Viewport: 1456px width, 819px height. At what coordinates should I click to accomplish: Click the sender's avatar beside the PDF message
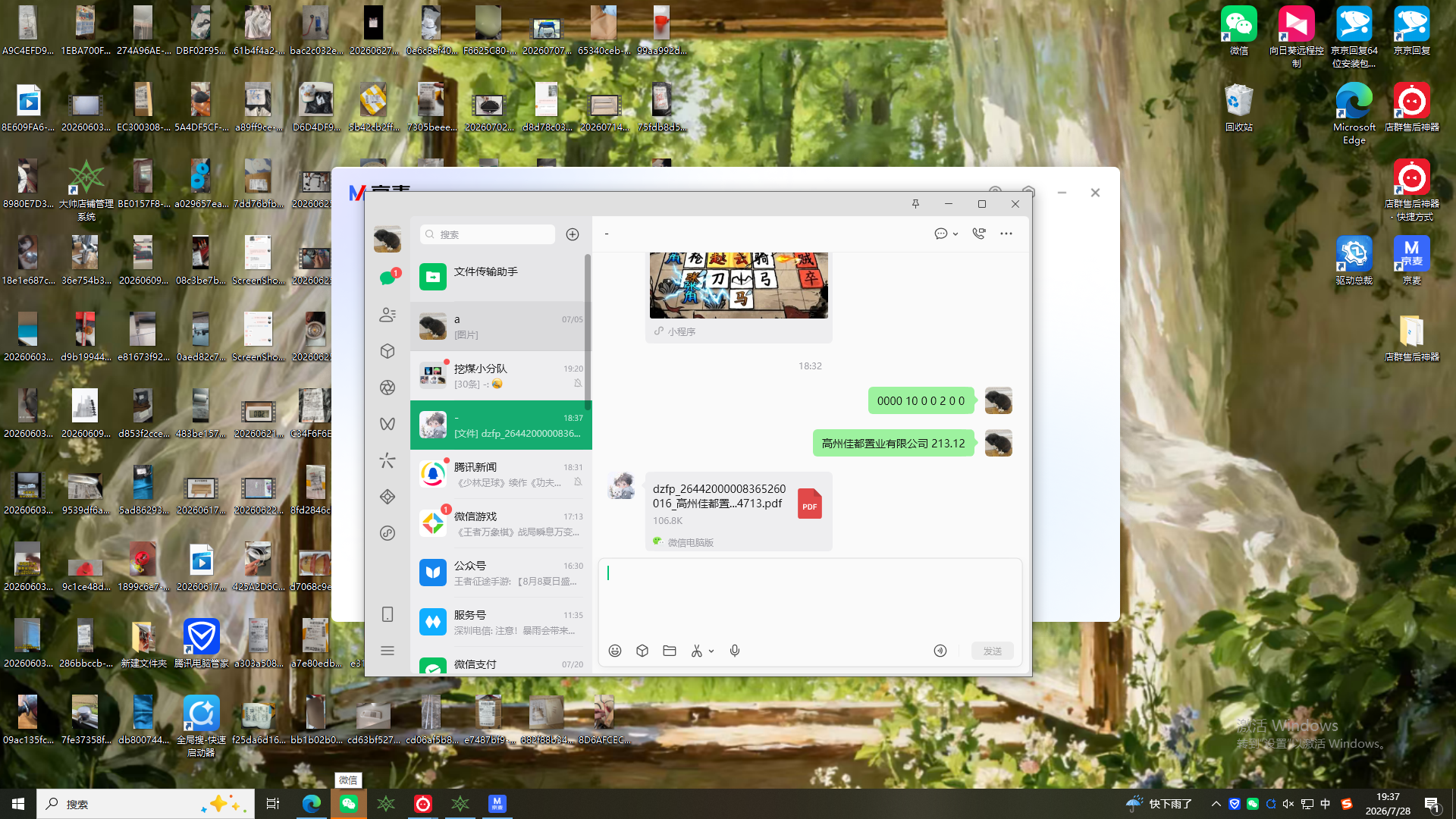[622, 485]
